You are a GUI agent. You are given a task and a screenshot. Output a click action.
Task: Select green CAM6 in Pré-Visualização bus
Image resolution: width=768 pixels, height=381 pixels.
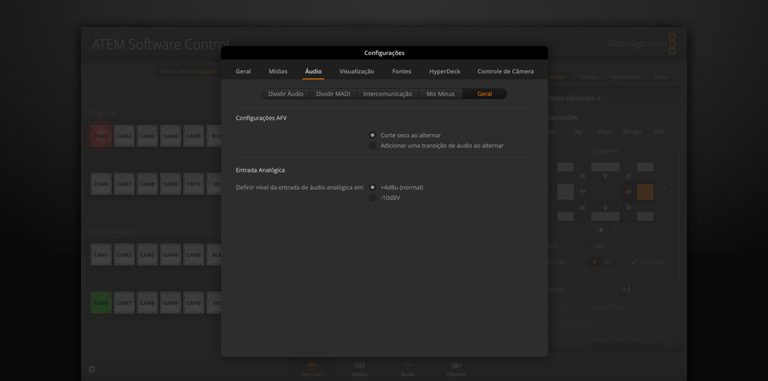click(101, 303)
